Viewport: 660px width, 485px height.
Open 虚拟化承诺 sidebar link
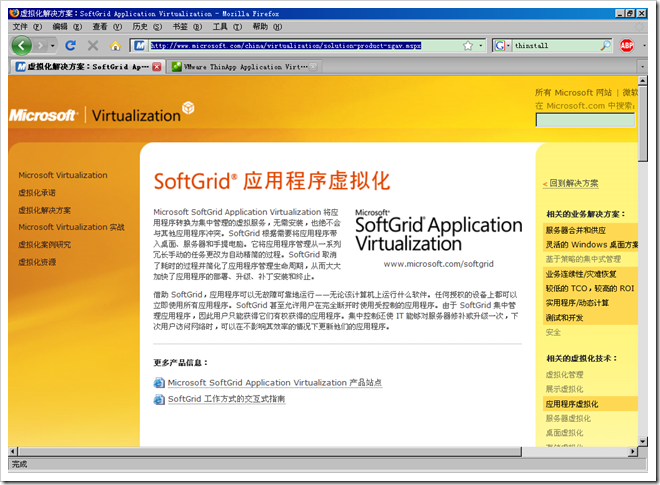pos(37,193)
